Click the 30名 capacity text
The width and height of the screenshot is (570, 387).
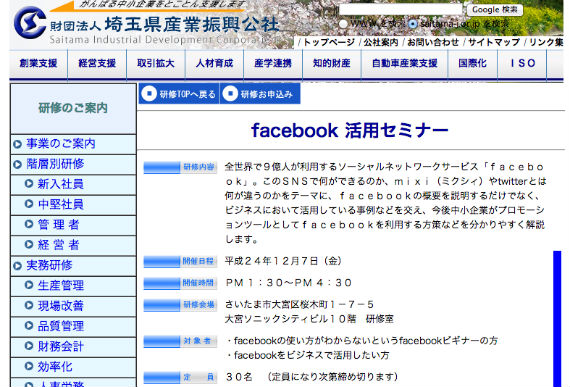coord(239,377)
